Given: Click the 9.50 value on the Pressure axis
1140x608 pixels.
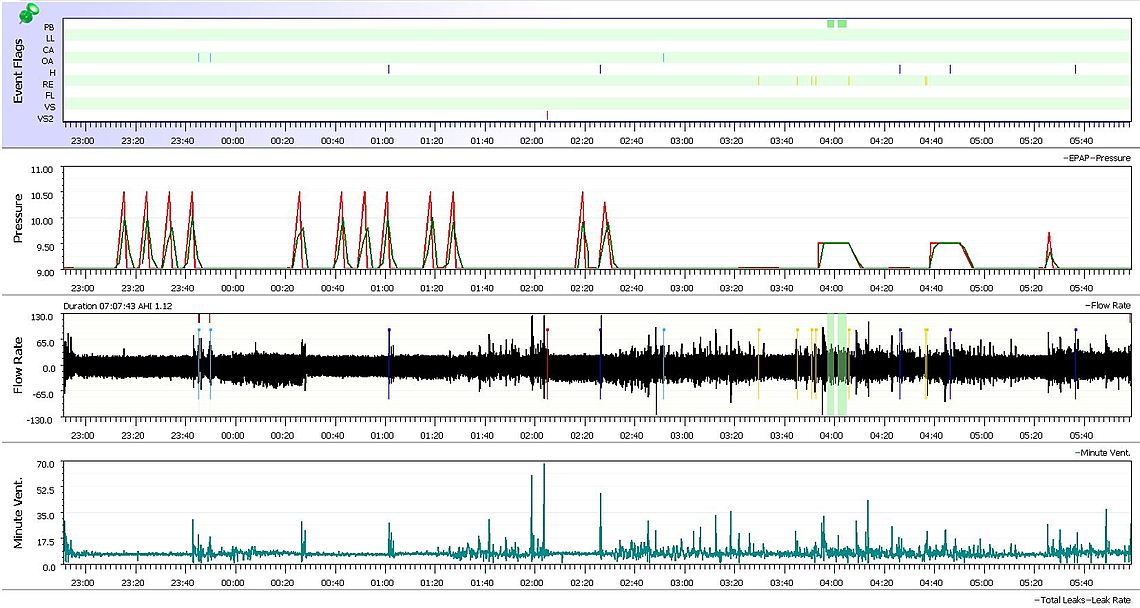Looking at the screenshot, I should 46,248.
